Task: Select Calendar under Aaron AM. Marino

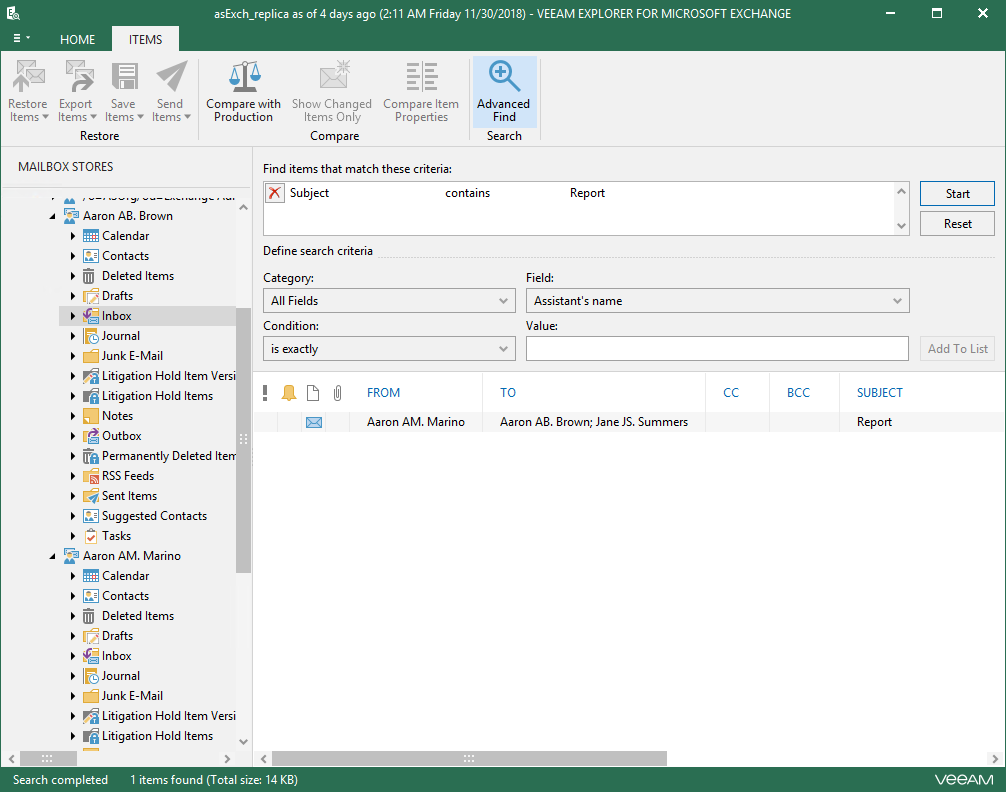Action: pos(126,576)
